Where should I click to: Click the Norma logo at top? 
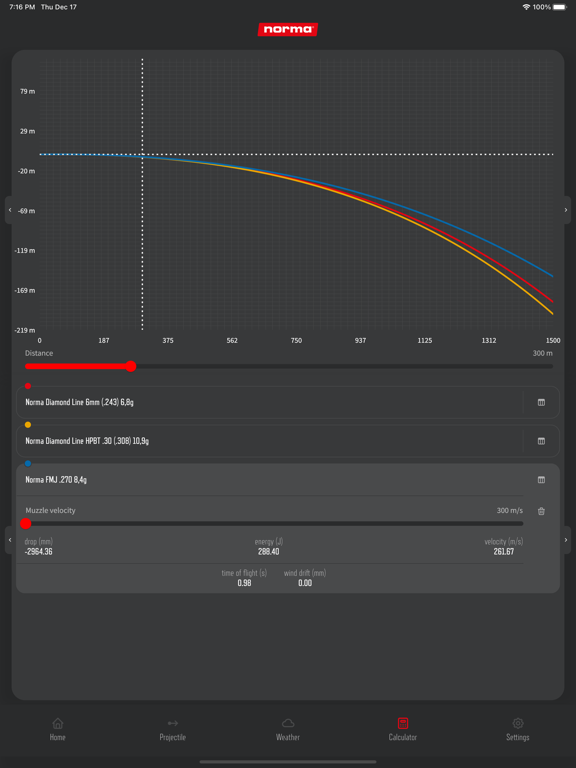[x=288, y=29]
